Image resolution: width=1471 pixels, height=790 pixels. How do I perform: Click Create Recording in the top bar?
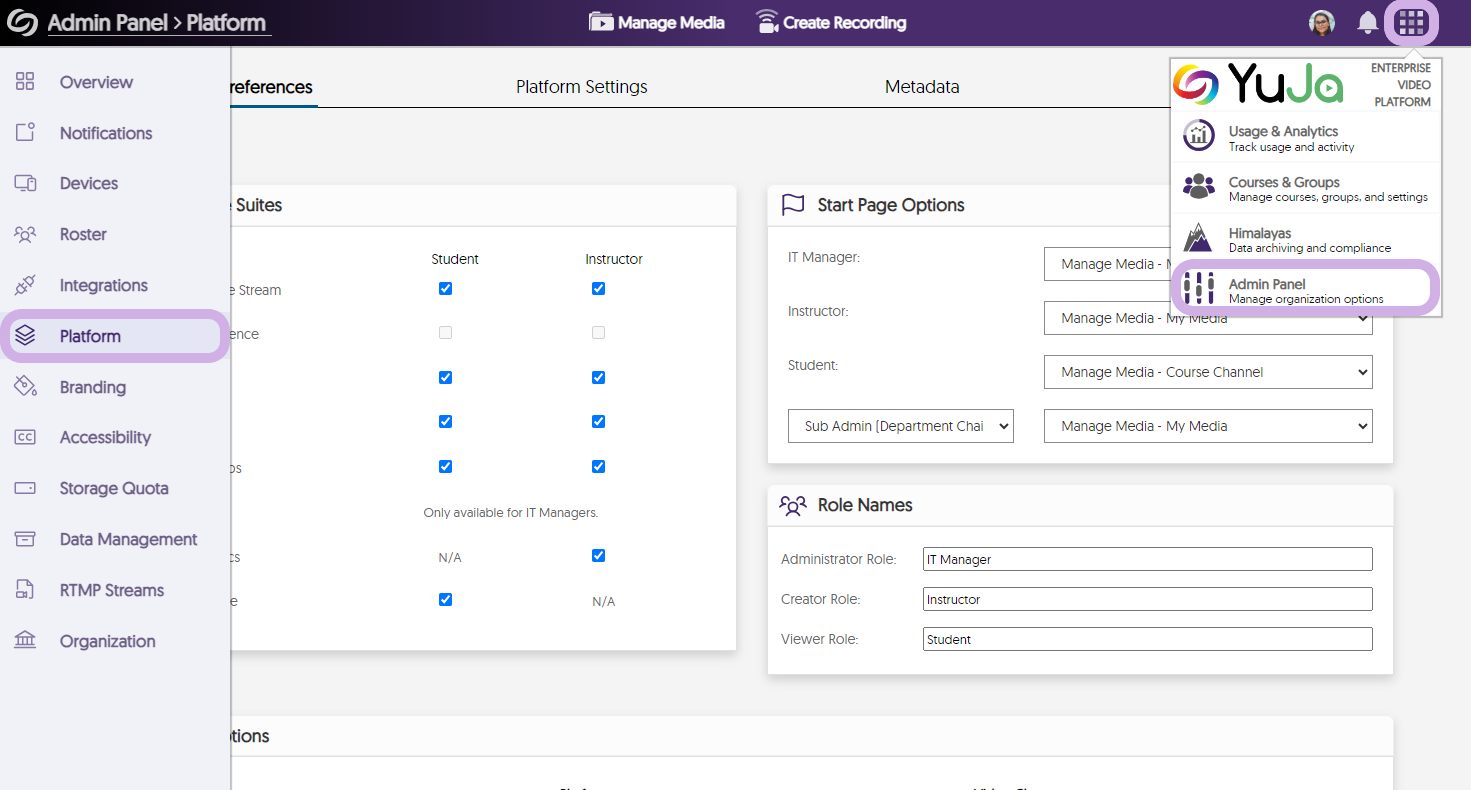pos(831,23)
